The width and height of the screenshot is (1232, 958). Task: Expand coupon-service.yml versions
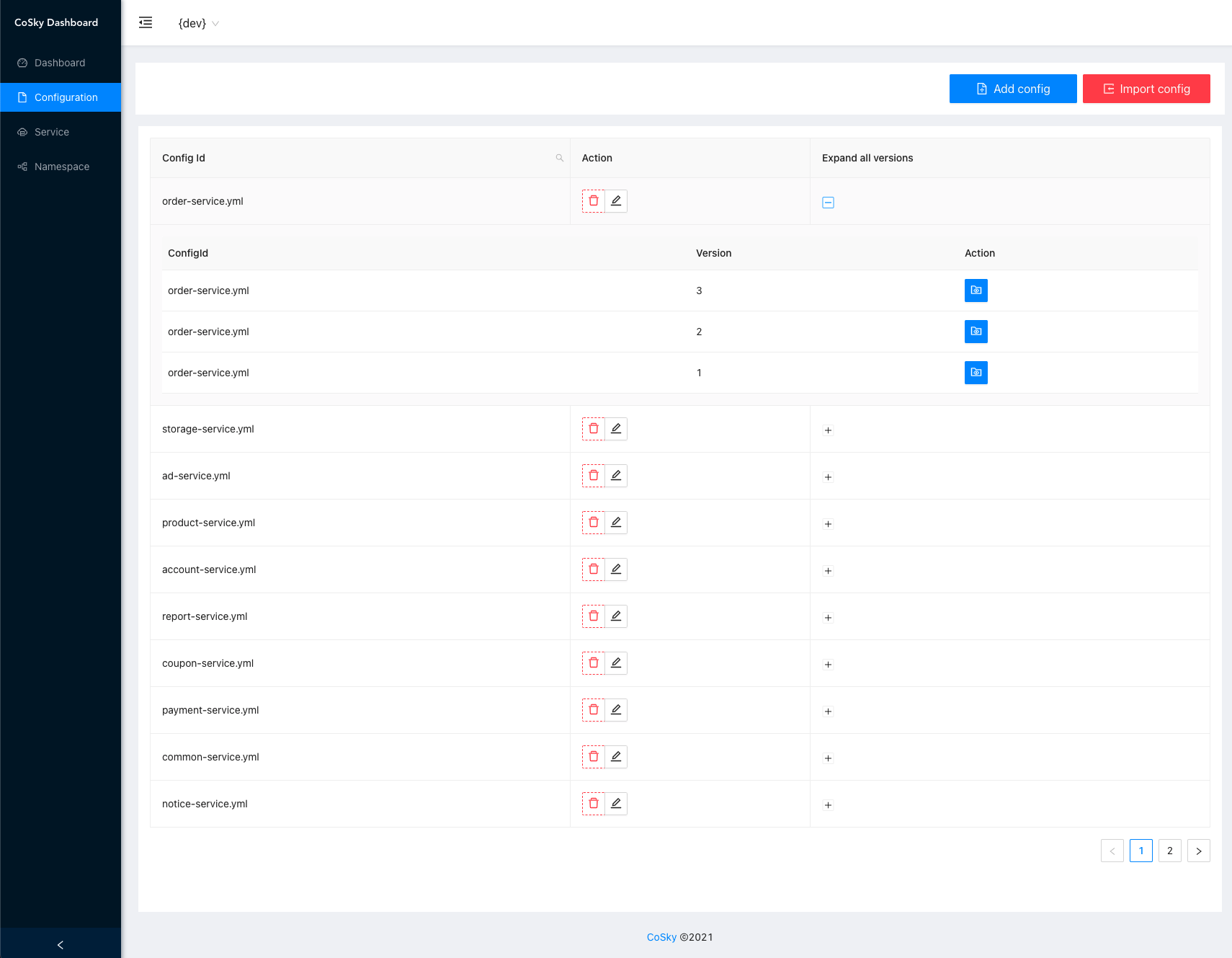click(x=828, y=665)
